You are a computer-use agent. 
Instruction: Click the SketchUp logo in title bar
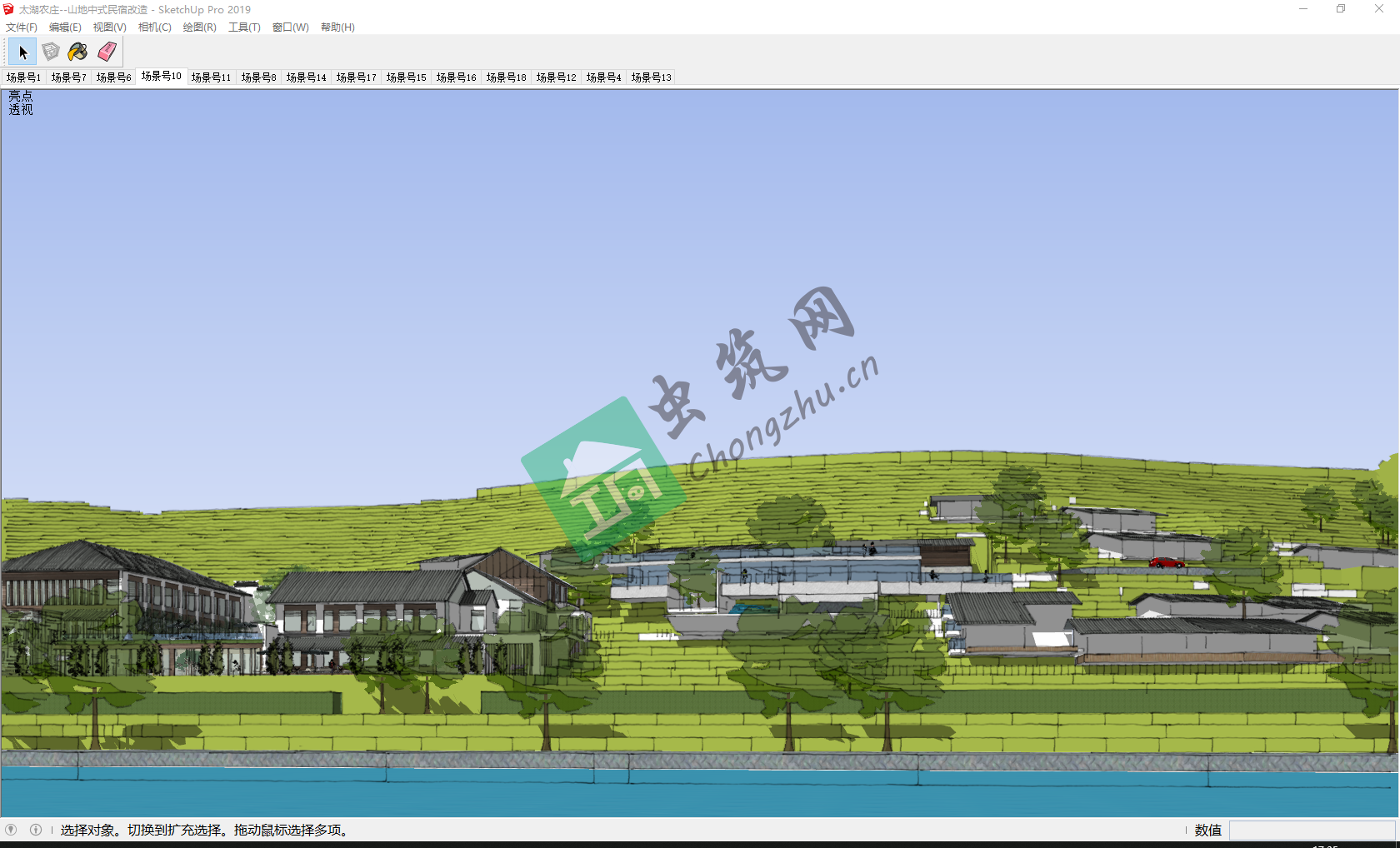tap(8, 9)
